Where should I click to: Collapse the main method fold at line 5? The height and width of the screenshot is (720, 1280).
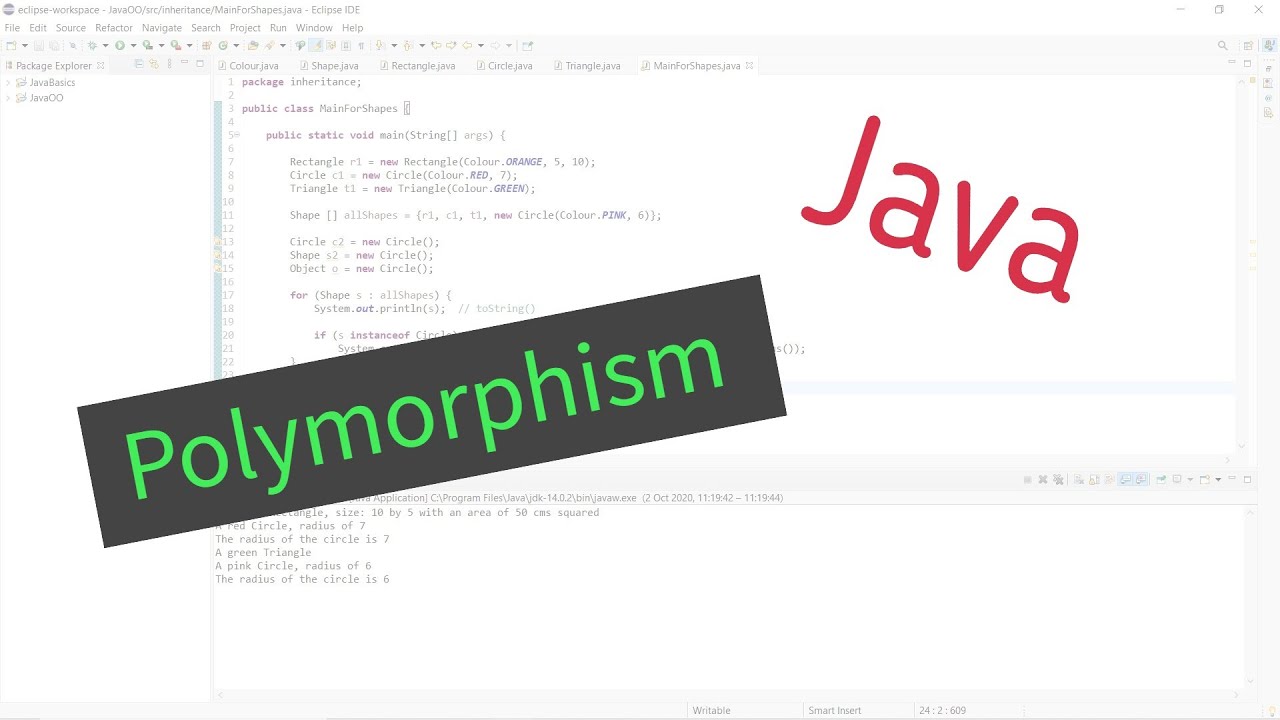tap(236, 135)
